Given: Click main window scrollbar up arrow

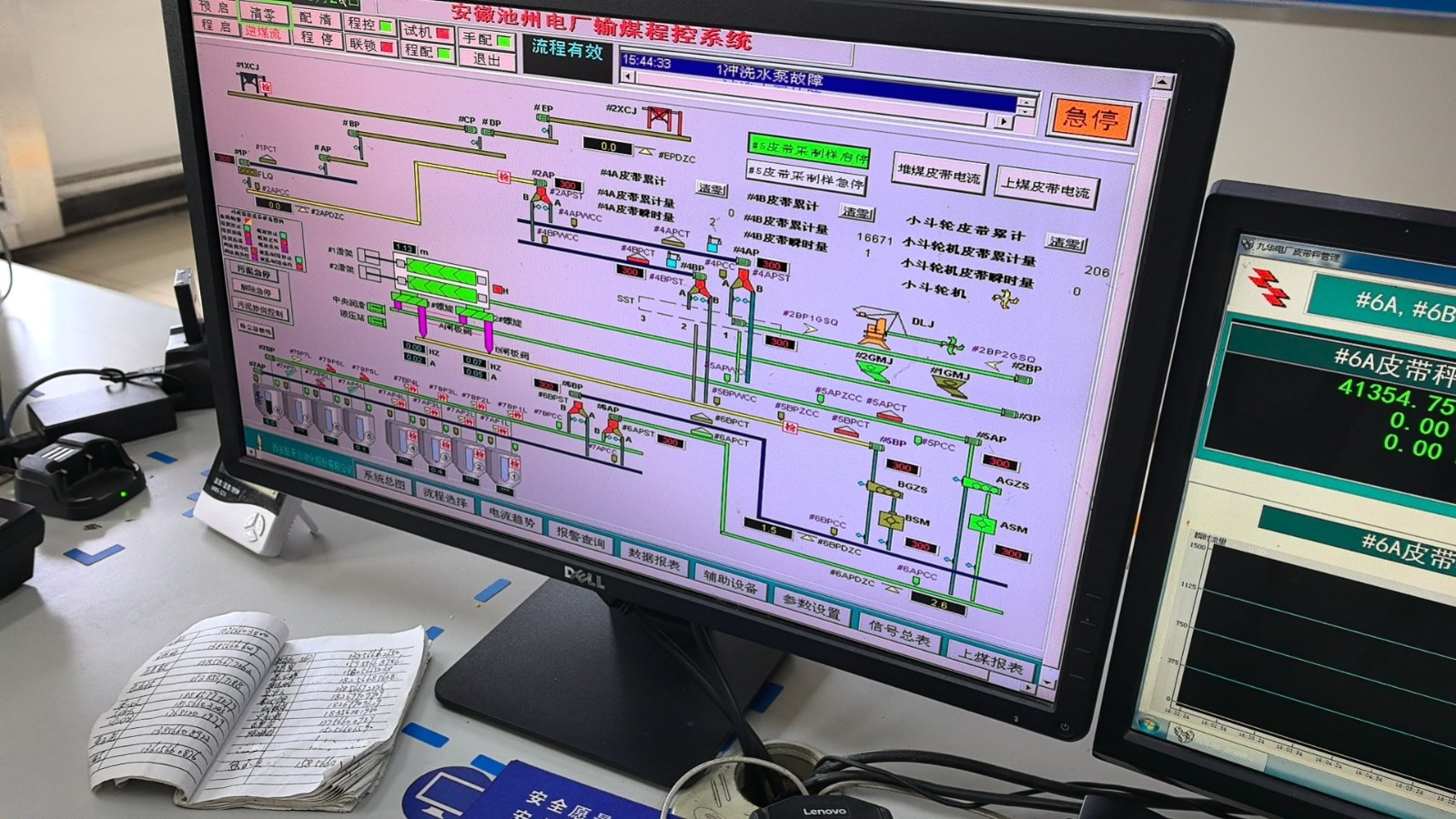Looking at the screenshot, I should (1162, 81).
